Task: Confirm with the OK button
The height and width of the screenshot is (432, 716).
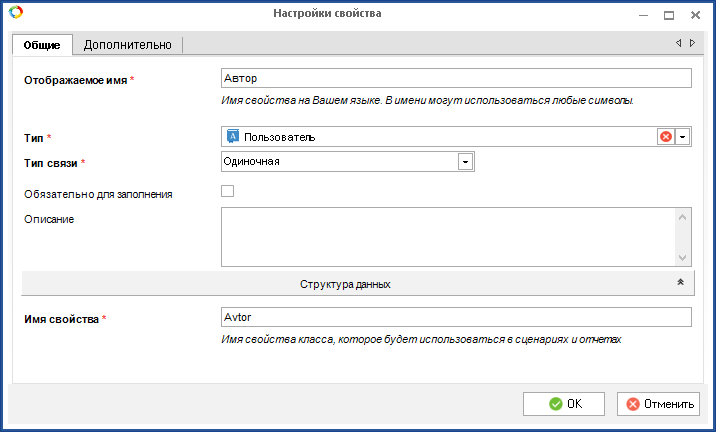Action: point(564,404)
